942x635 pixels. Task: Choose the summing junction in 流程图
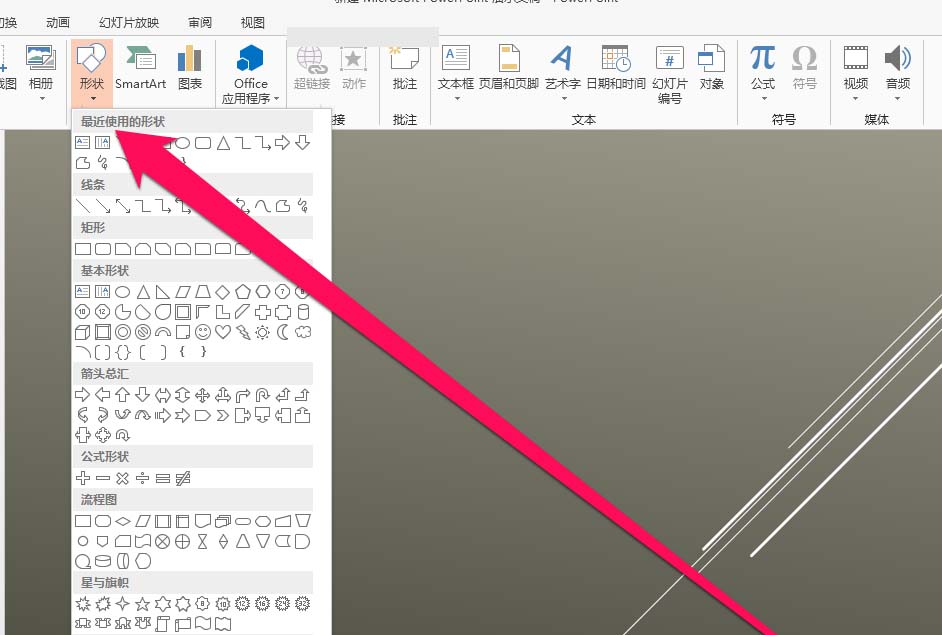163,541
